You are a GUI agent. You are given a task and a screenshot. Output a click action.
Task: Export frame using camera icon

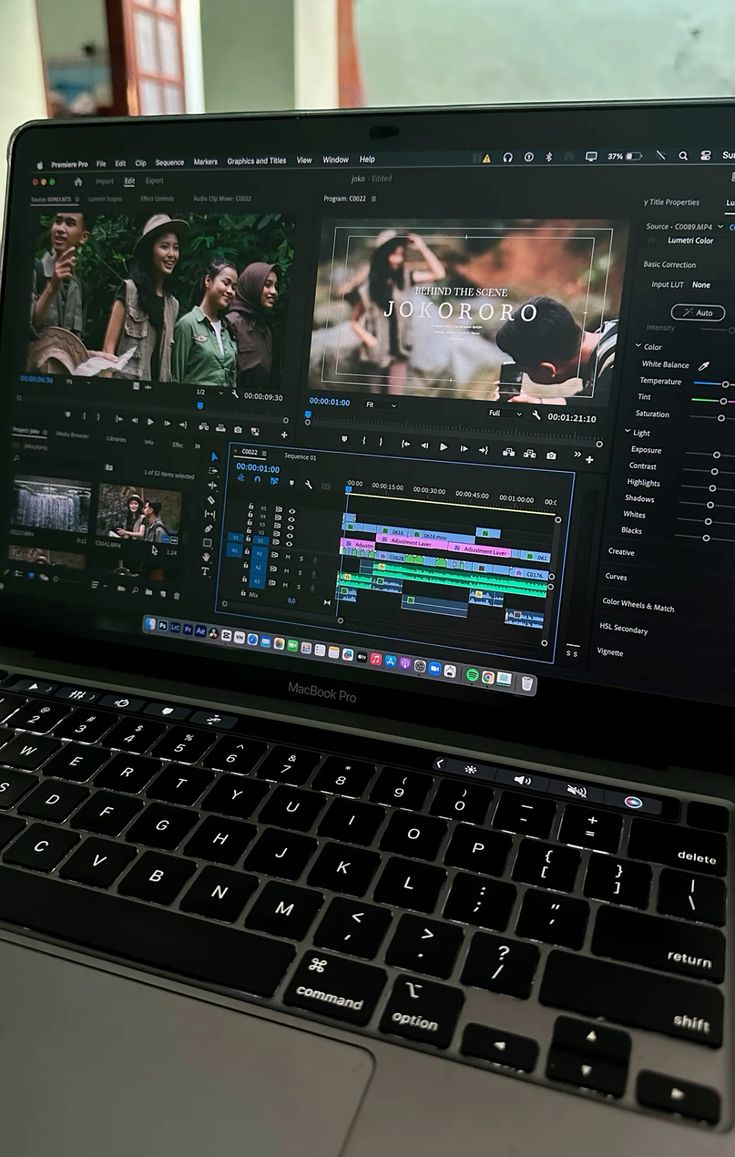pyautogui.click(x=551, y=455)
